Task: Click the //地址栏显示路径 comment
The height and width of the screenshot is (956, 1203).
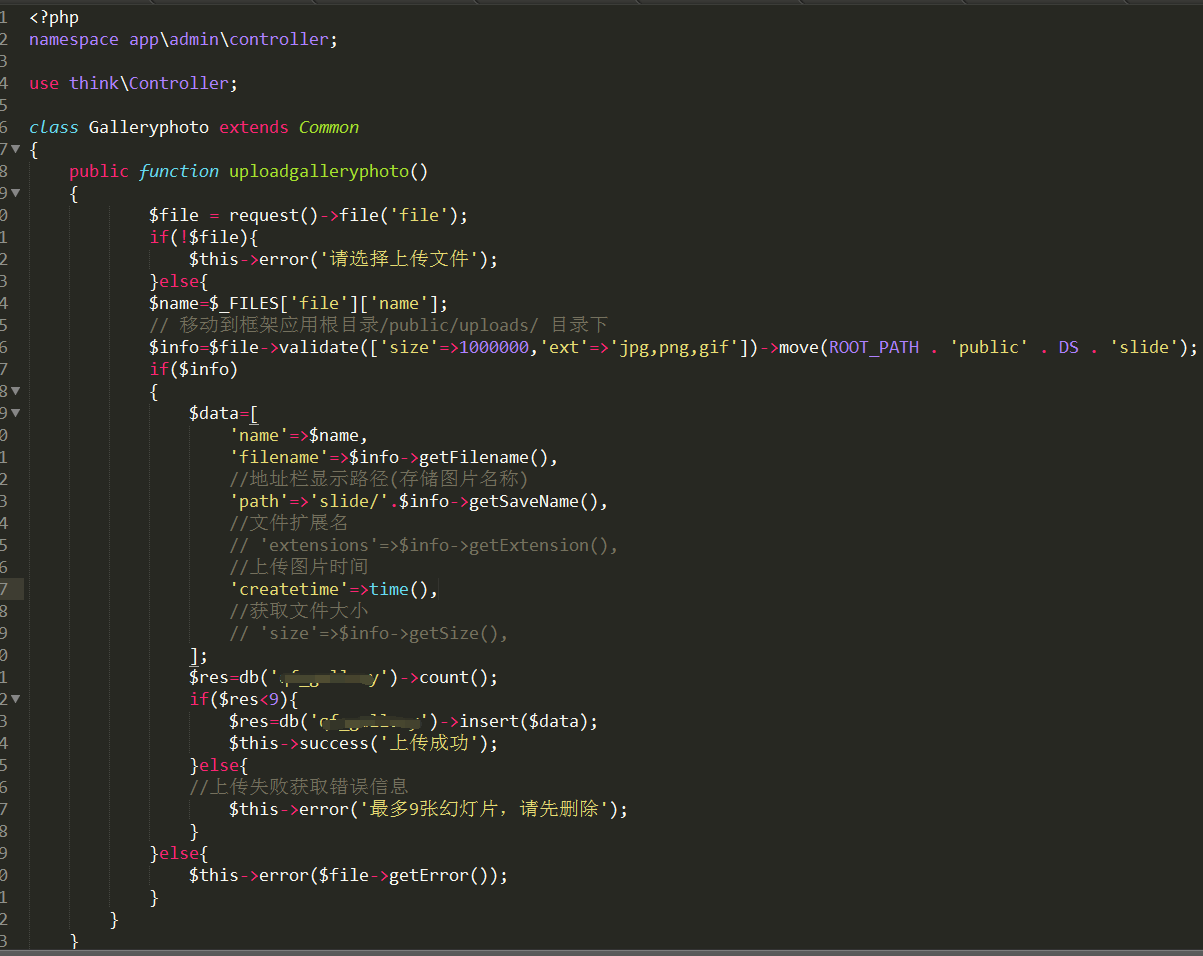Action: click(x=379, y=479)
